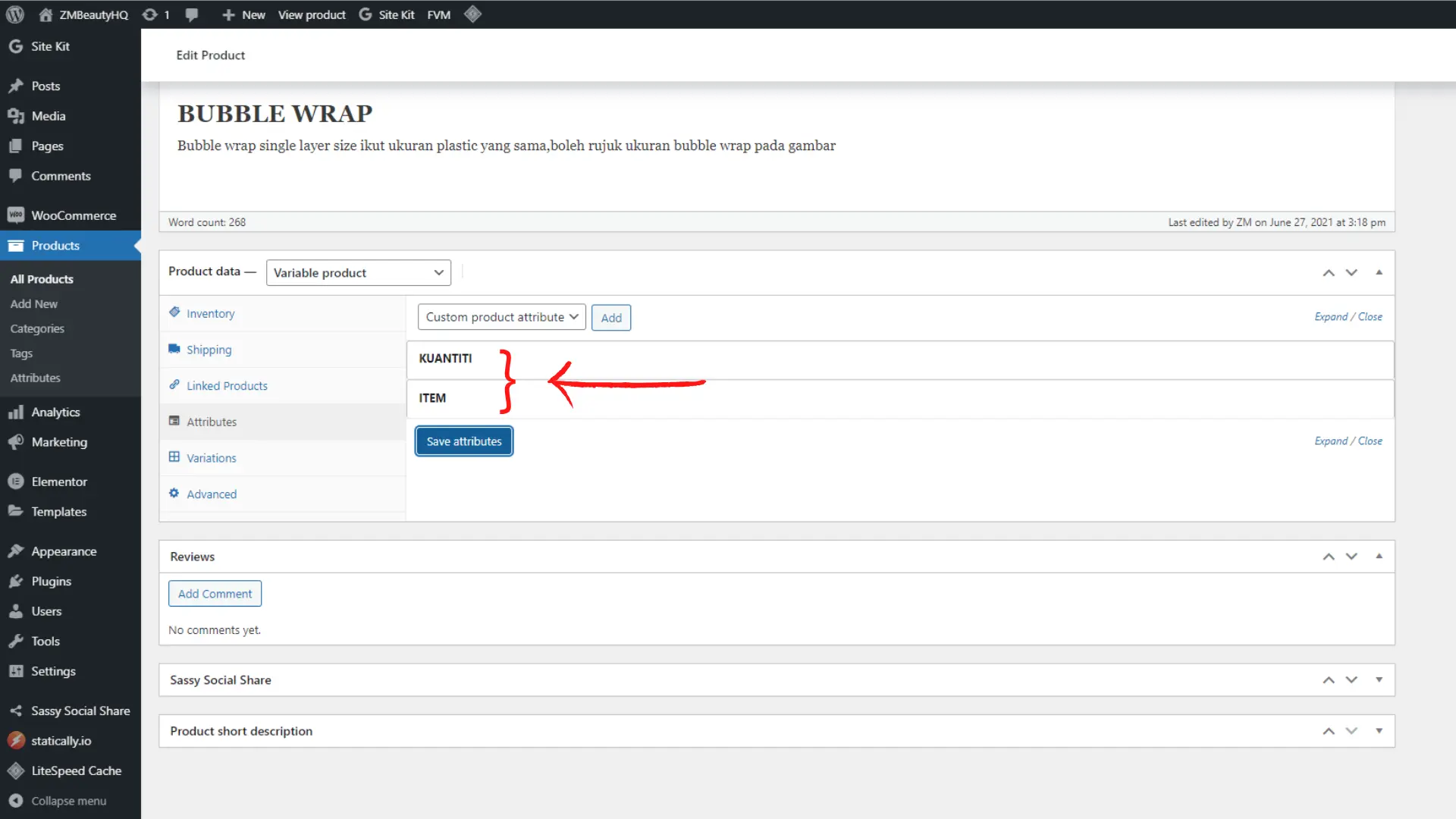The image size is (1456, 819).
Task: Expand the Product short description panel triangle
Action: coord(1379,731)
